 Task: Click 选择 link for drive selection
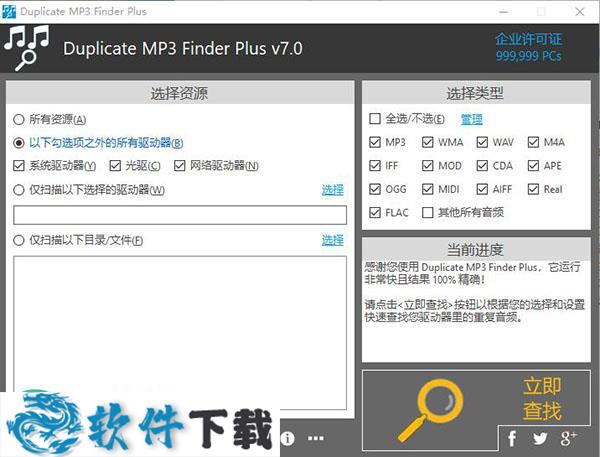click(x=333, y=190)
